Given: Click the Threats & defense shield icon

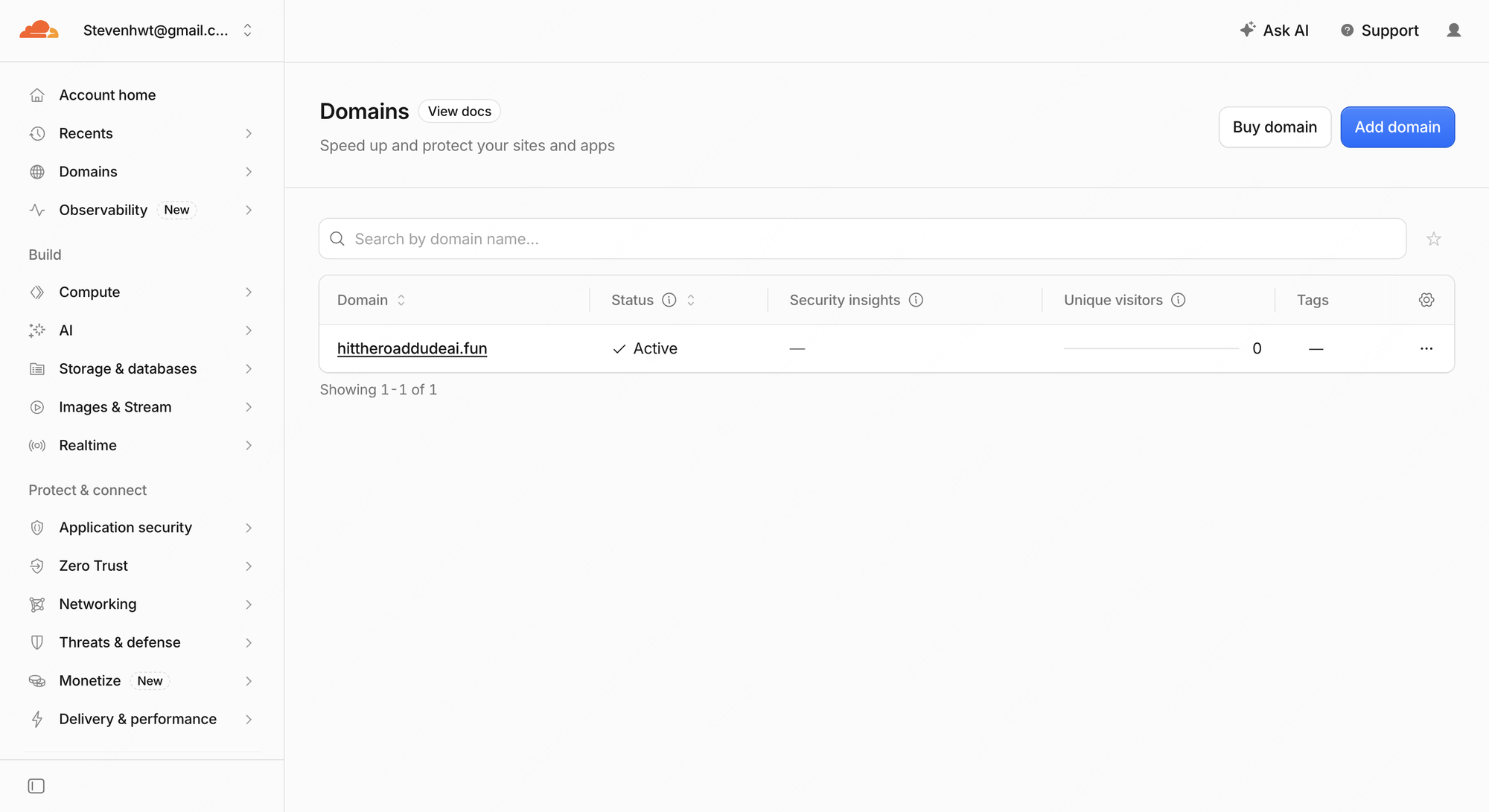Looking at the screenshot, I should tap(37, 642).
